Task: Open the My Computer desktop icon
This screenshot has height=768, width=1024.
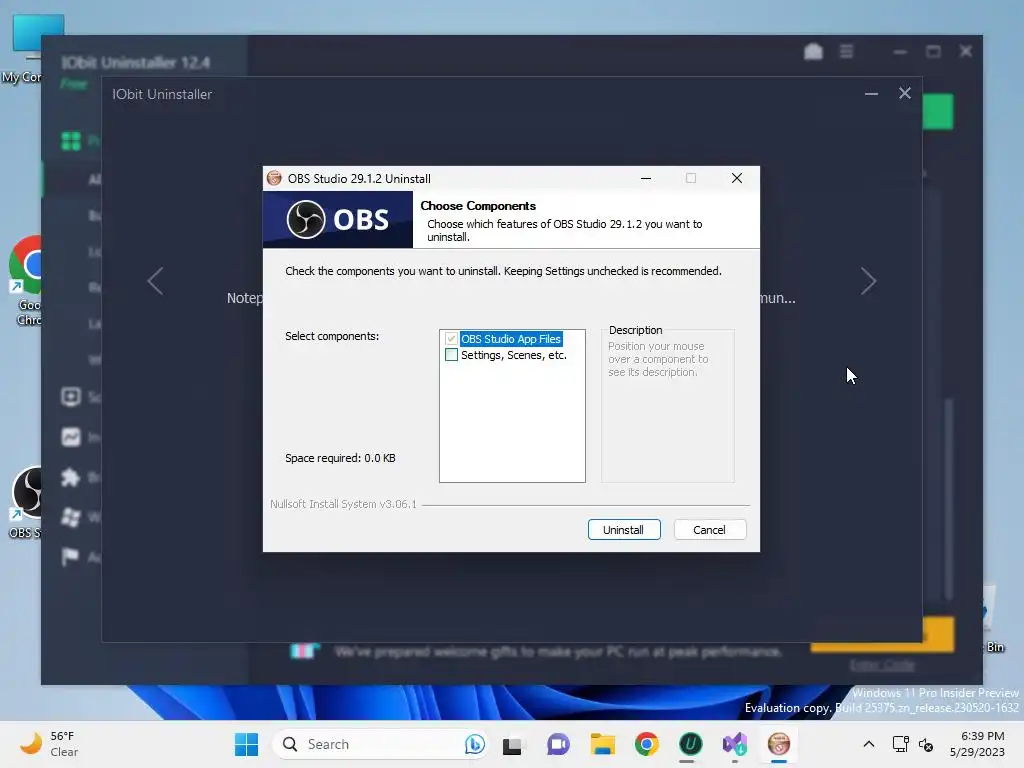Action: click(x=26, y=49)
